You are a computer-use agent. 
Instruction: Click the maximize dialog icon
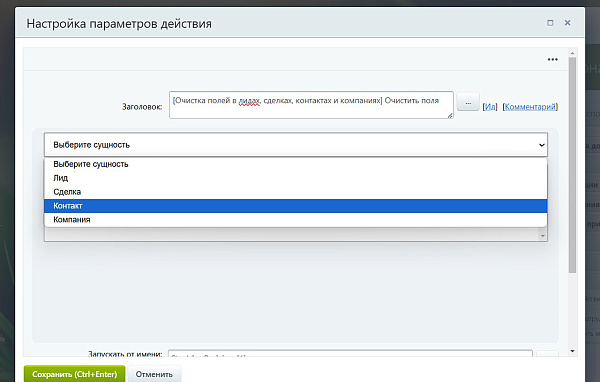[x=550, y=23]
